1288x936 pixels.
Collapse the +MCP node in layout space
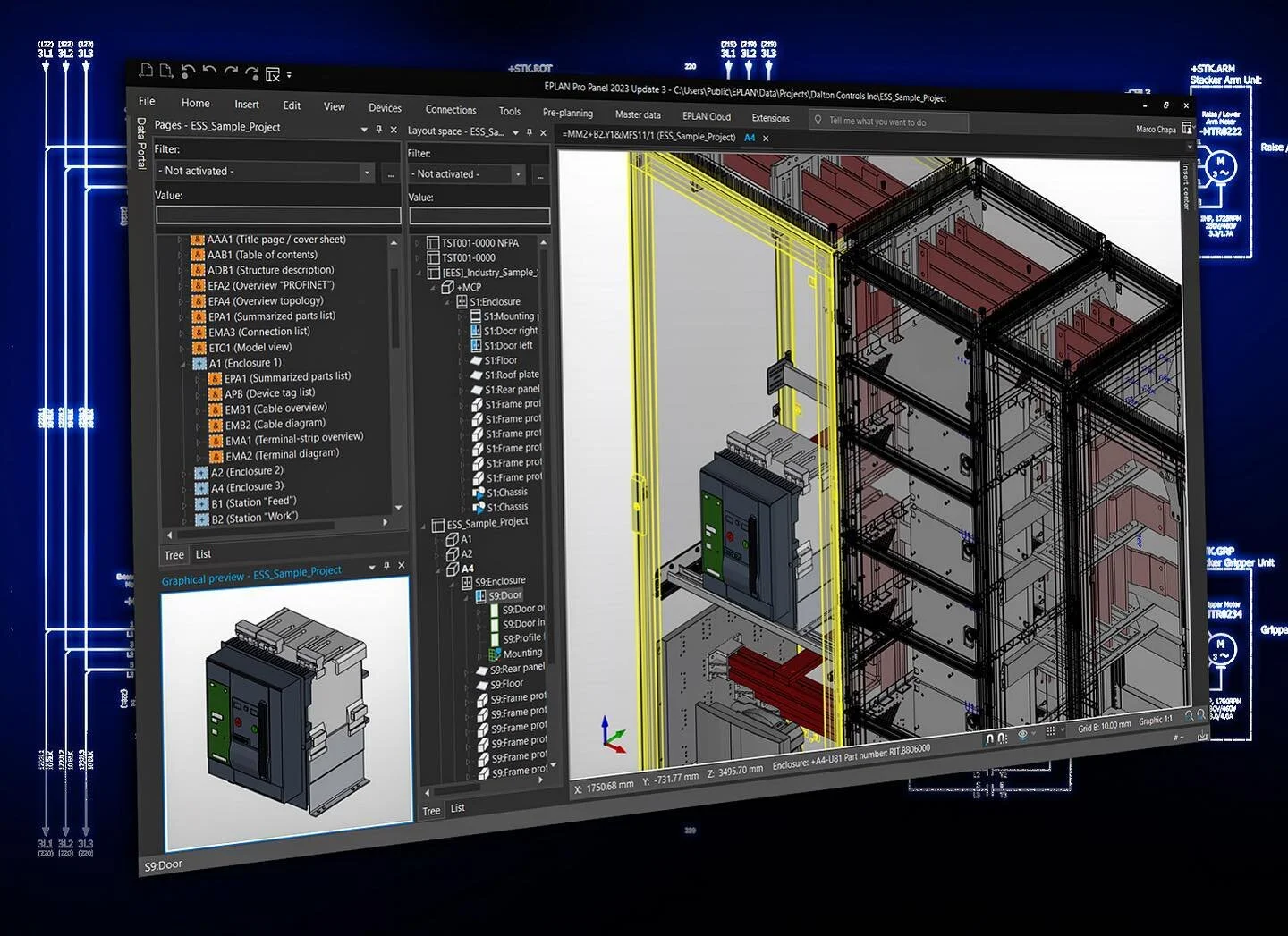[x=433, y=287]
